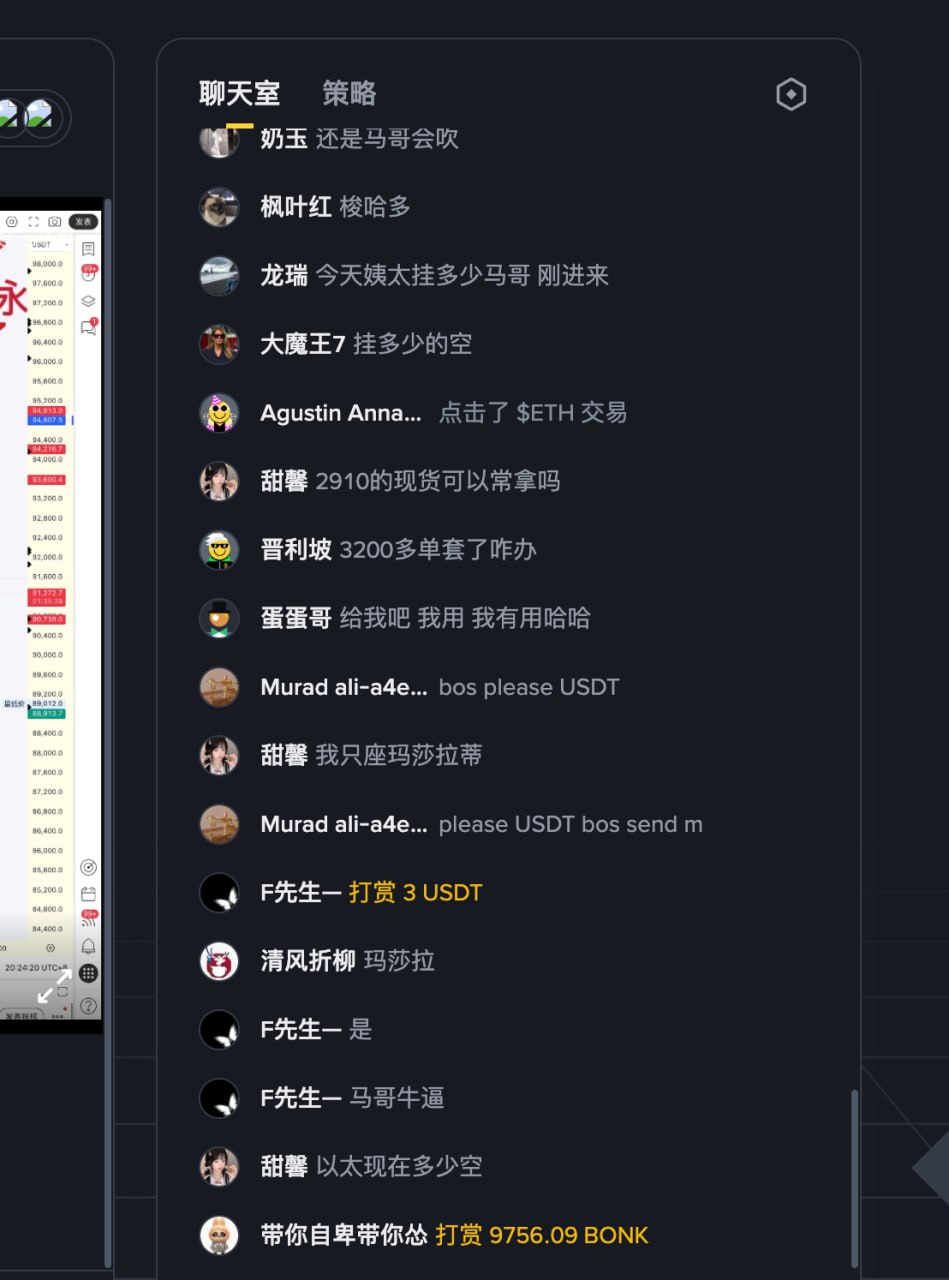The image size is (949, 1280).
Task: Open the bell alerts icon in chart sidebar
Action: click(x=88, y=946)
